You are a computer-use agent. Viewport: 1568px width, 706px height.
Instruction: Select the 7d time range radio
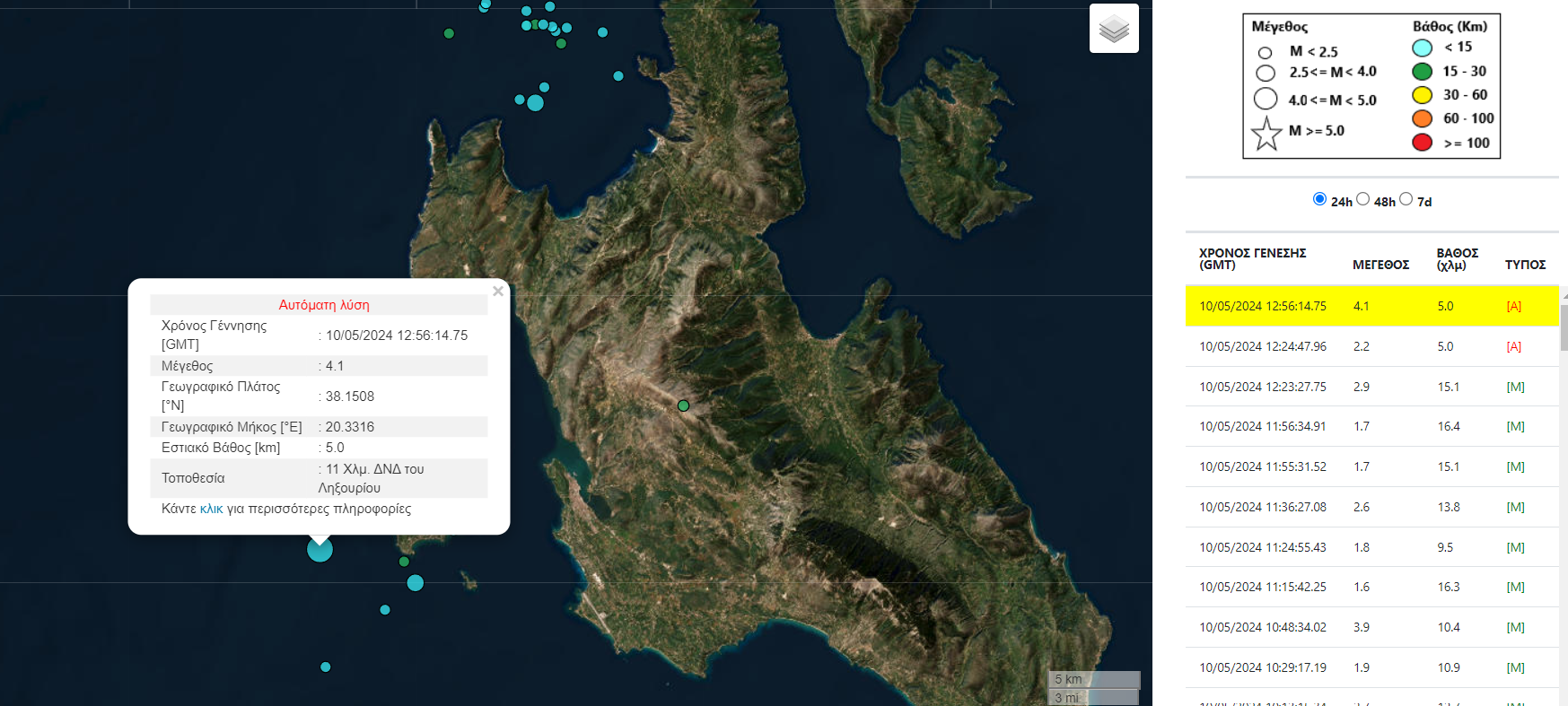point(1406,199)
